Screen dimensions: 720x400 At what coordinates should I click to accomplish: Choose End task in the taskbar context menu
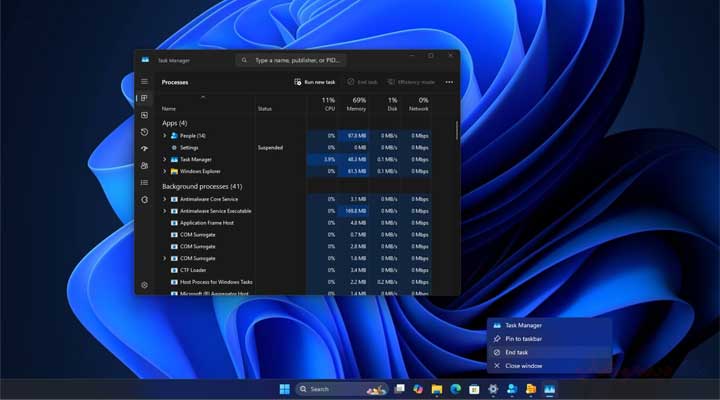click(549, 352)
